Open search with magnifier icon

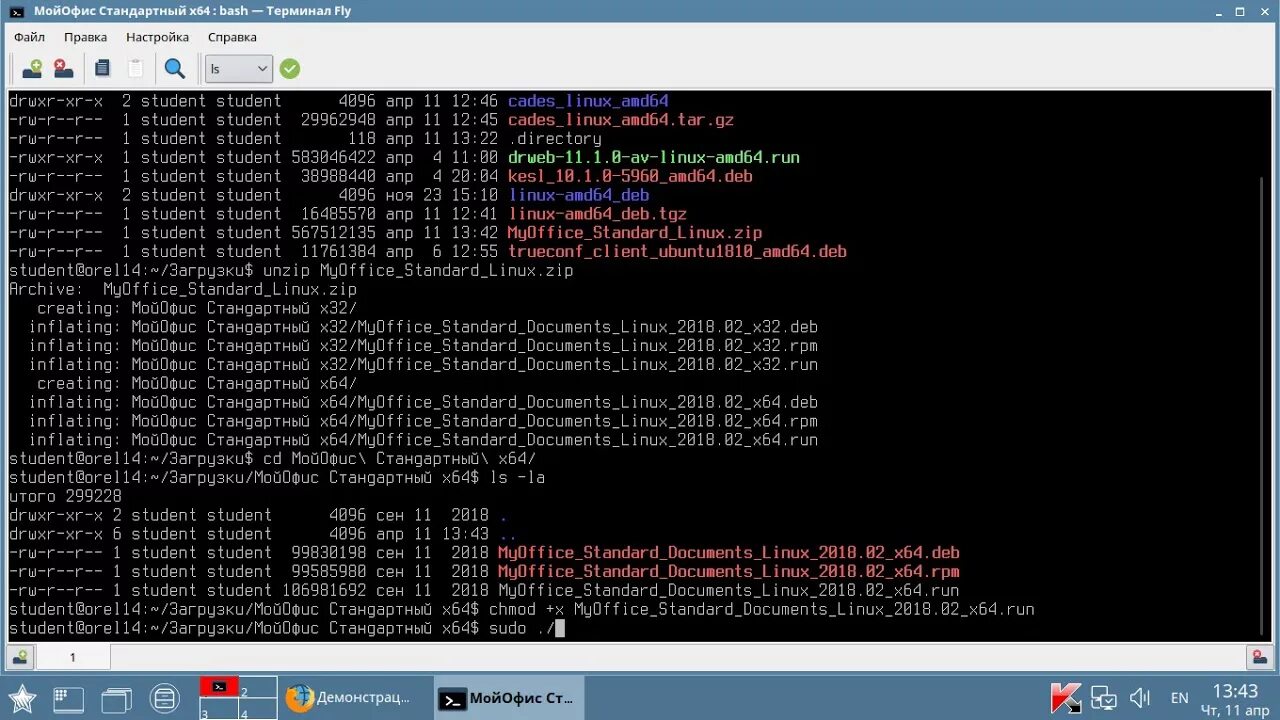click(175, 68)
